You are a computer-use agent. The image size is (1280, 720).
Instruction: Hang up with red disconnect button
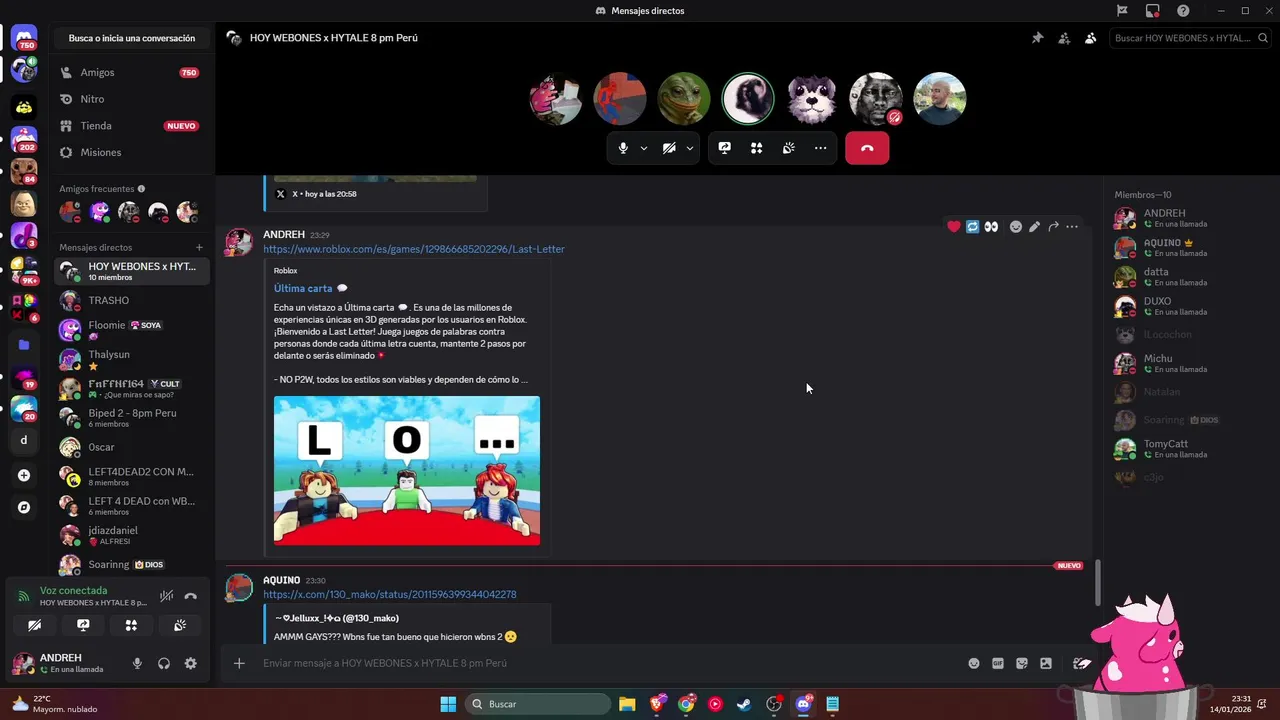(867, 148)
